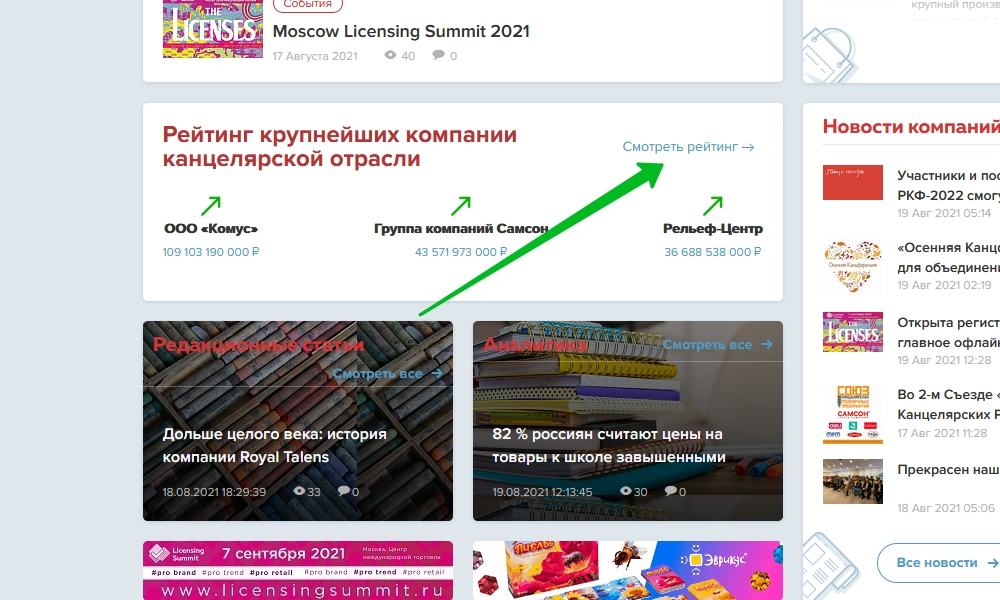This screenshot has width=1000, height=600.
Task: Click views eye icon on 82 % россиян article
Action: 626,491
